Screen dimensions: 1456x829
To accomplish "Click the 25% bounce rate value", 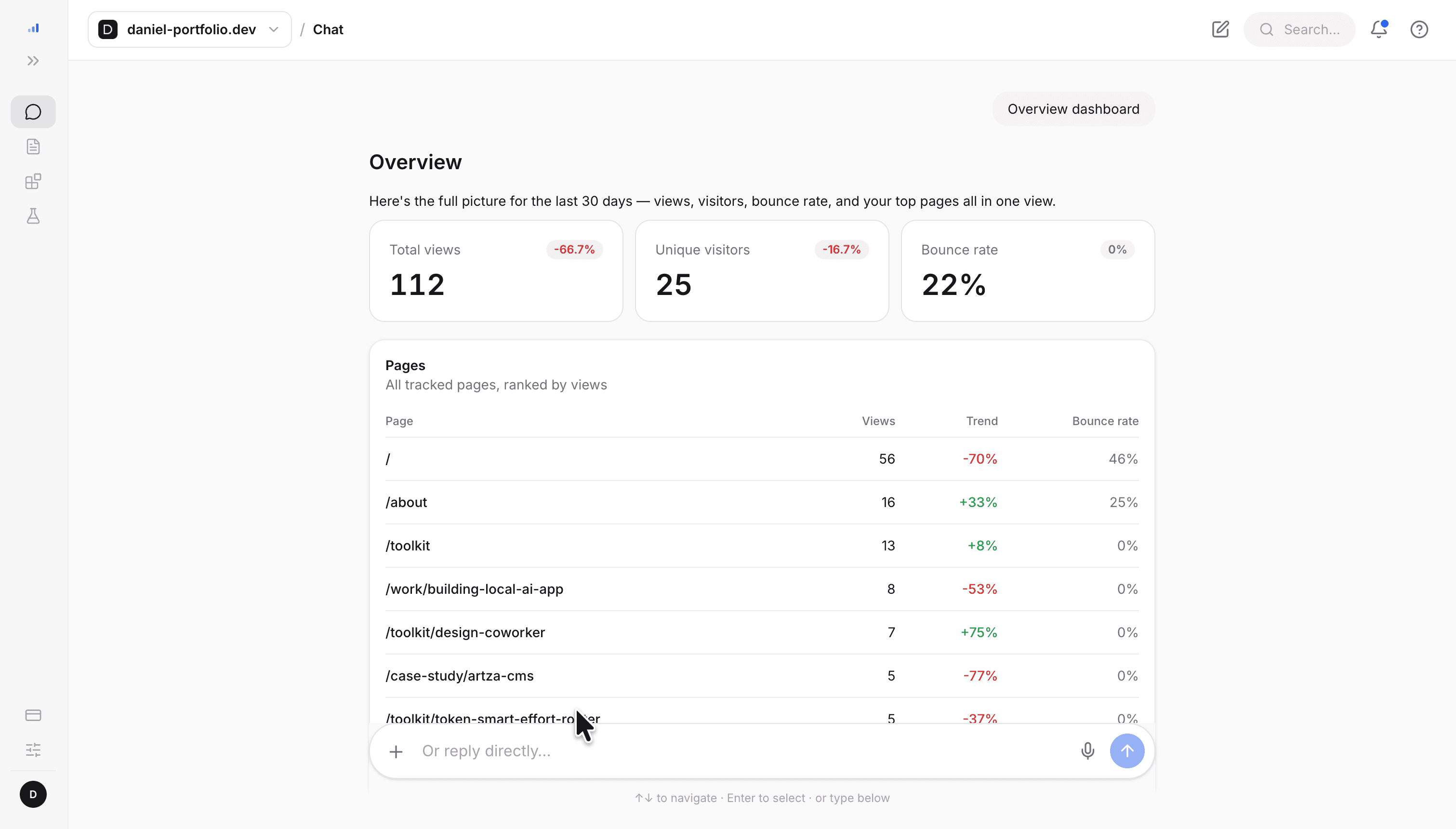I will [x=1124, y=502].
